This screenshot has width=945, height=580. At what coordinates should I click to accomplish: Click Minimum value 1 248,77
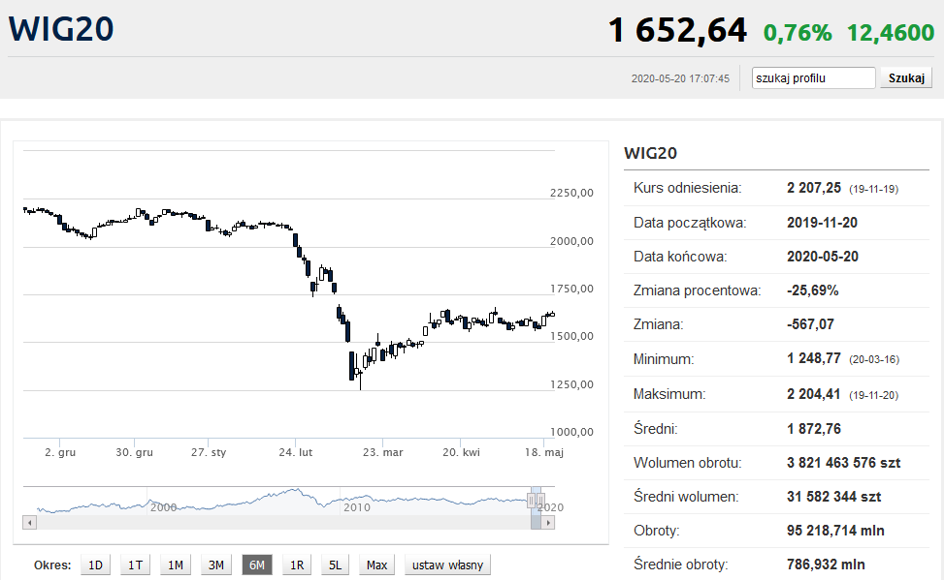pyautogui.click(x=814, y=359)
